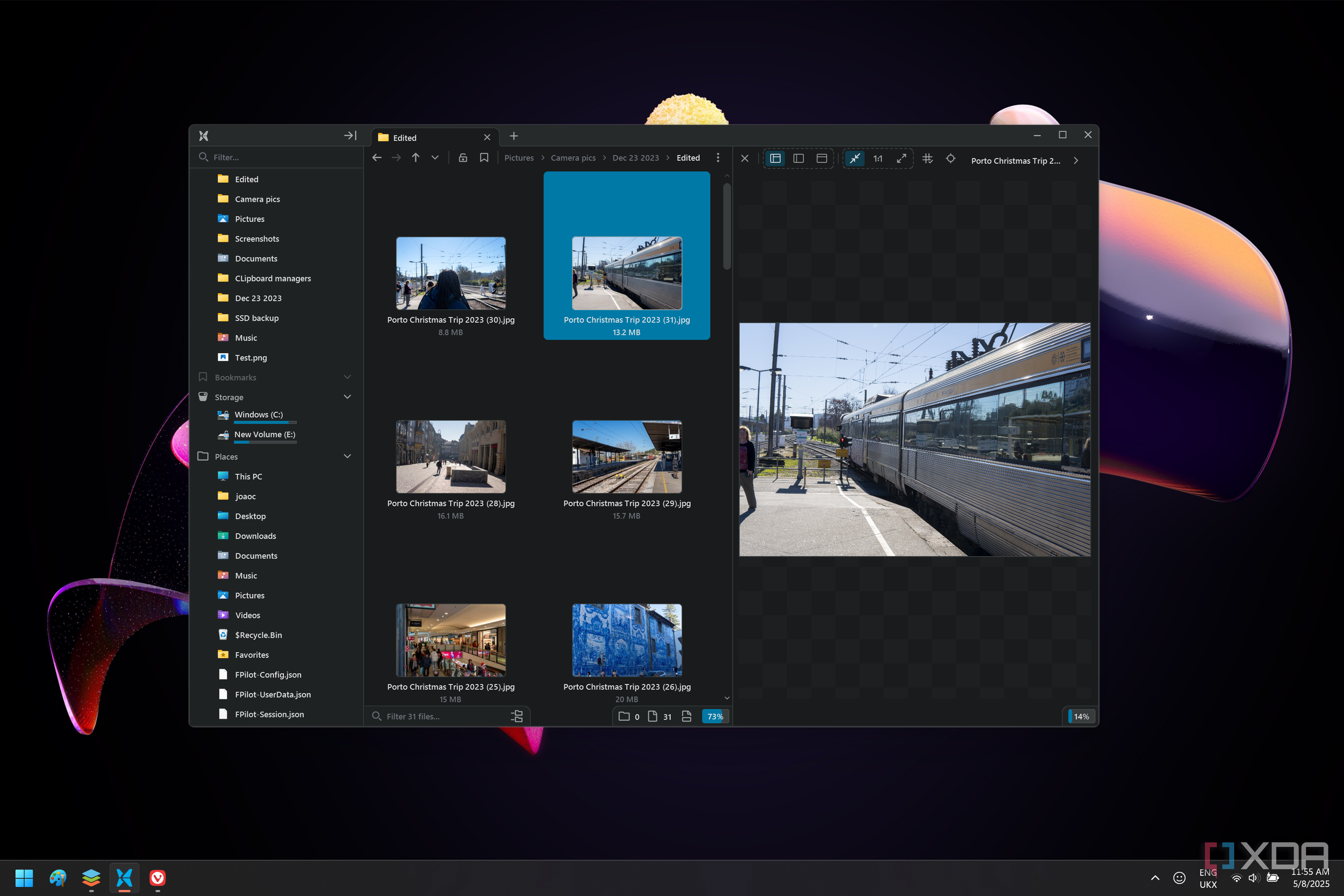Go to next preview image chevron
Viewport: 1344px width, 896px height.
coord(1076,161)
